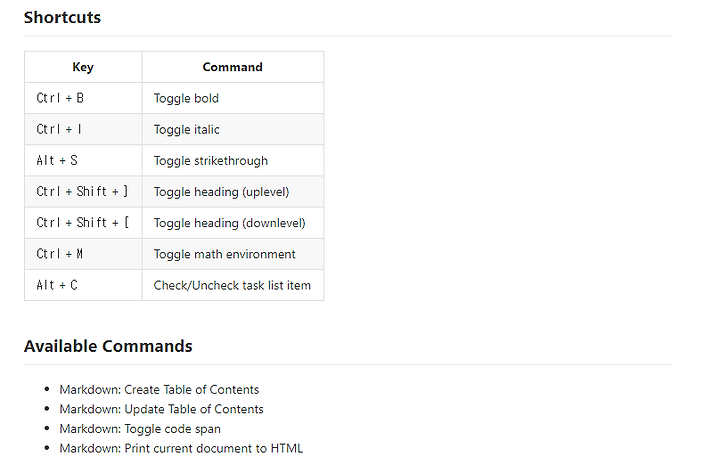Select the Ctrl + B key cell
The height and width of the screenshot is (473, 720).
83,98
